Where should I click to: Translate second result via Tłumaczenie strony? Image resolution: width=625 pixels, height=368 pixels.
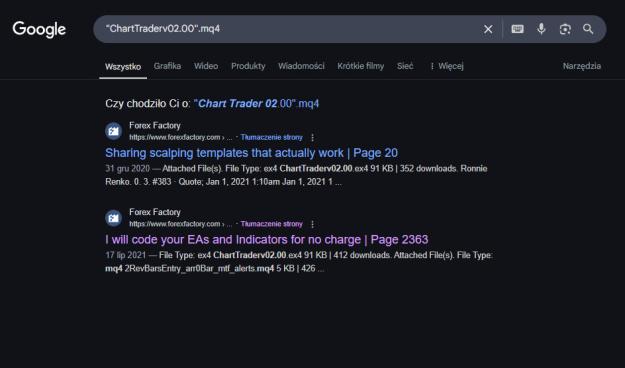tap(271, 224)
